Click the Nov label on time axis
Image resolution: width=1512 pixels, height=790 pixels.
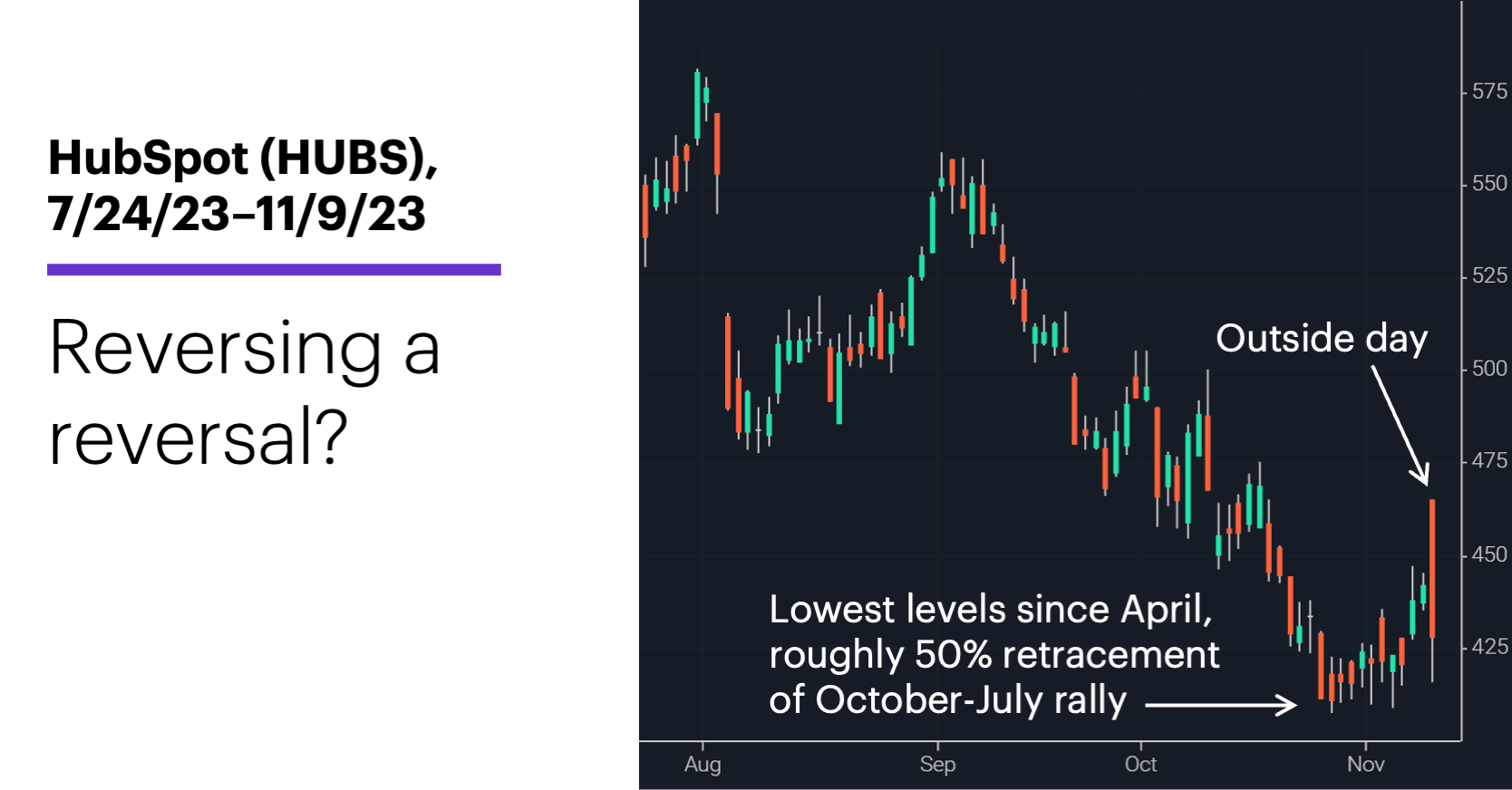coord(1365,765)
